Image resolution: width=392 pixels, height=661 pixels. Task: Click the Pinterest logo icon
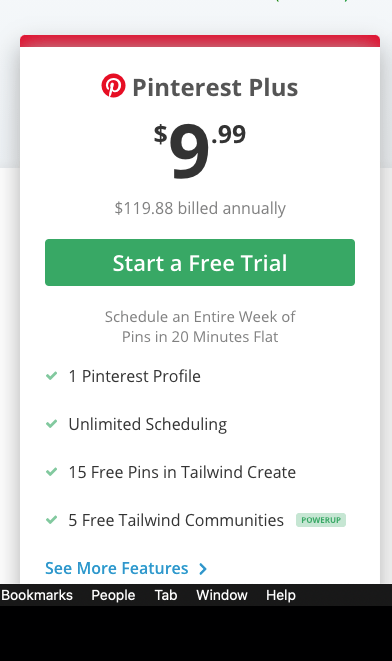[113, 86]
